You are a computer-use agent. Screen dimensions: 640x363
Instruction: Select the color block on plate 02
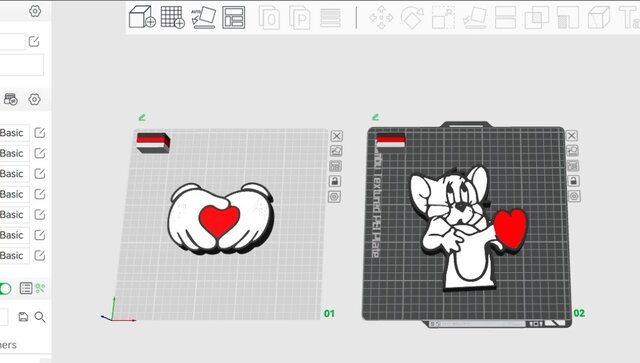[391, 141]
